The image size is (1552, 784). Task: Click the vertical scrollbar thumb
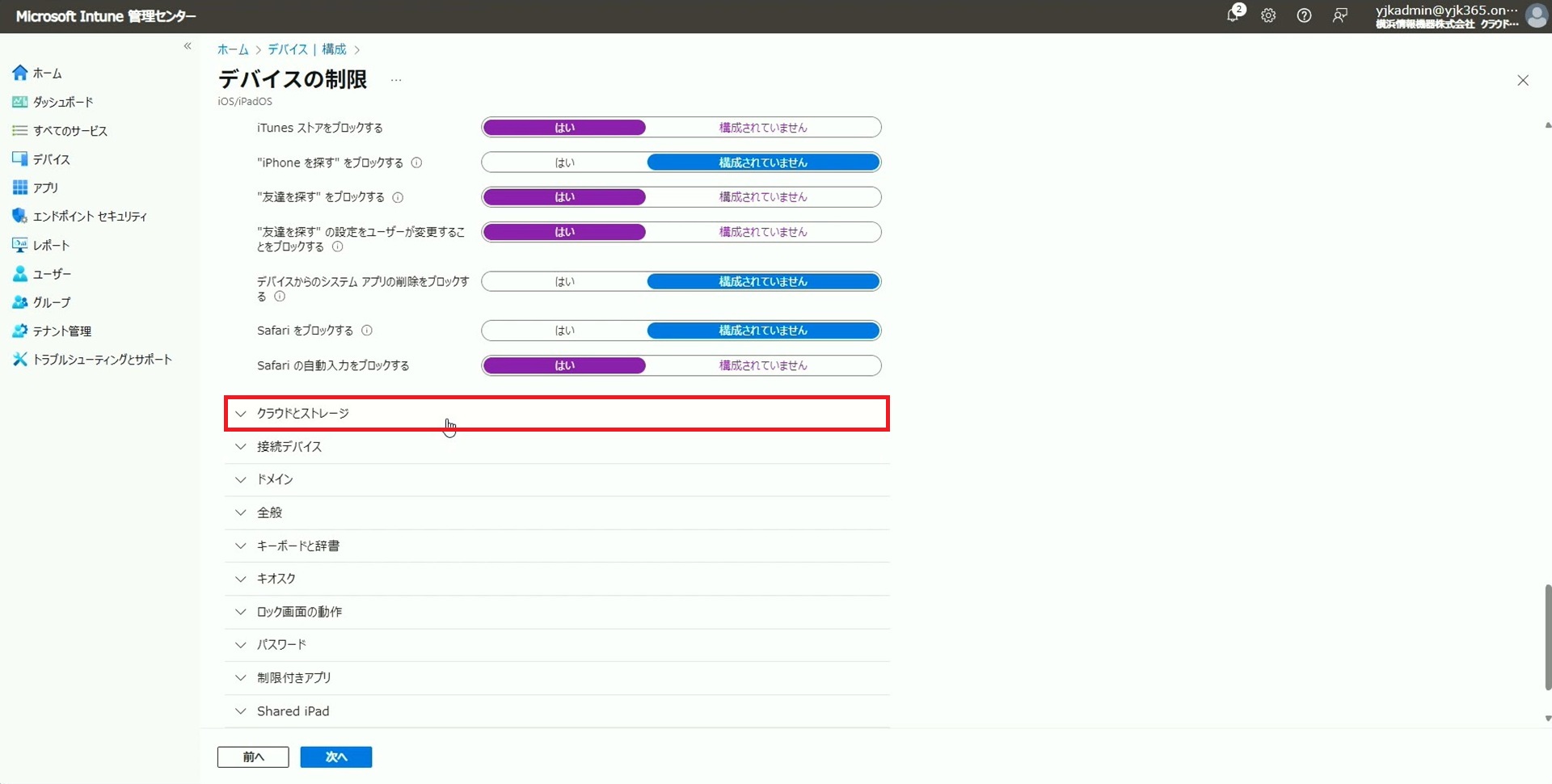click(x=1547, y=637)
